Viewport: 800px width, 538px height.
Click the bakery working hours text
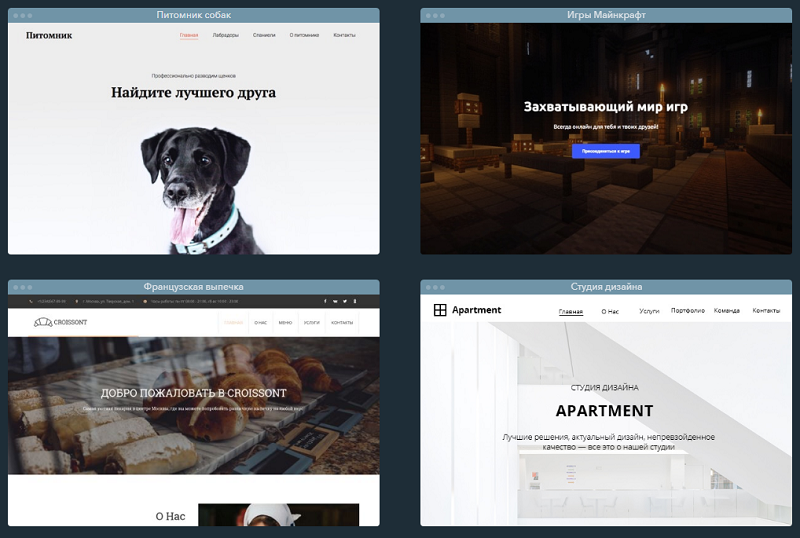pos(194,301)
